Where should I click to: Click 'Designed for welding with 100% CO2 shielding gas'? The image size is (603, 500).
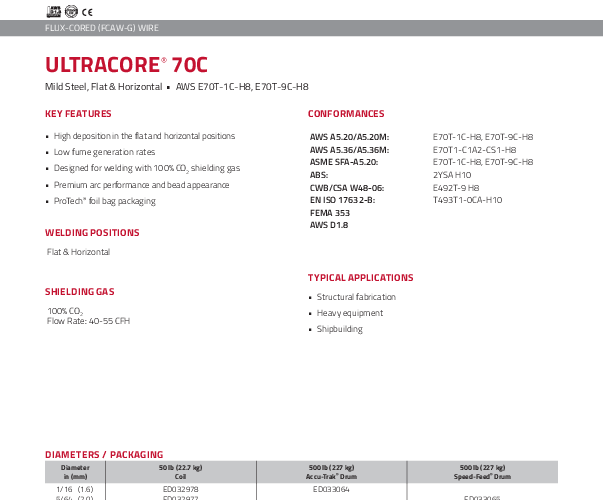pos(147,168)
